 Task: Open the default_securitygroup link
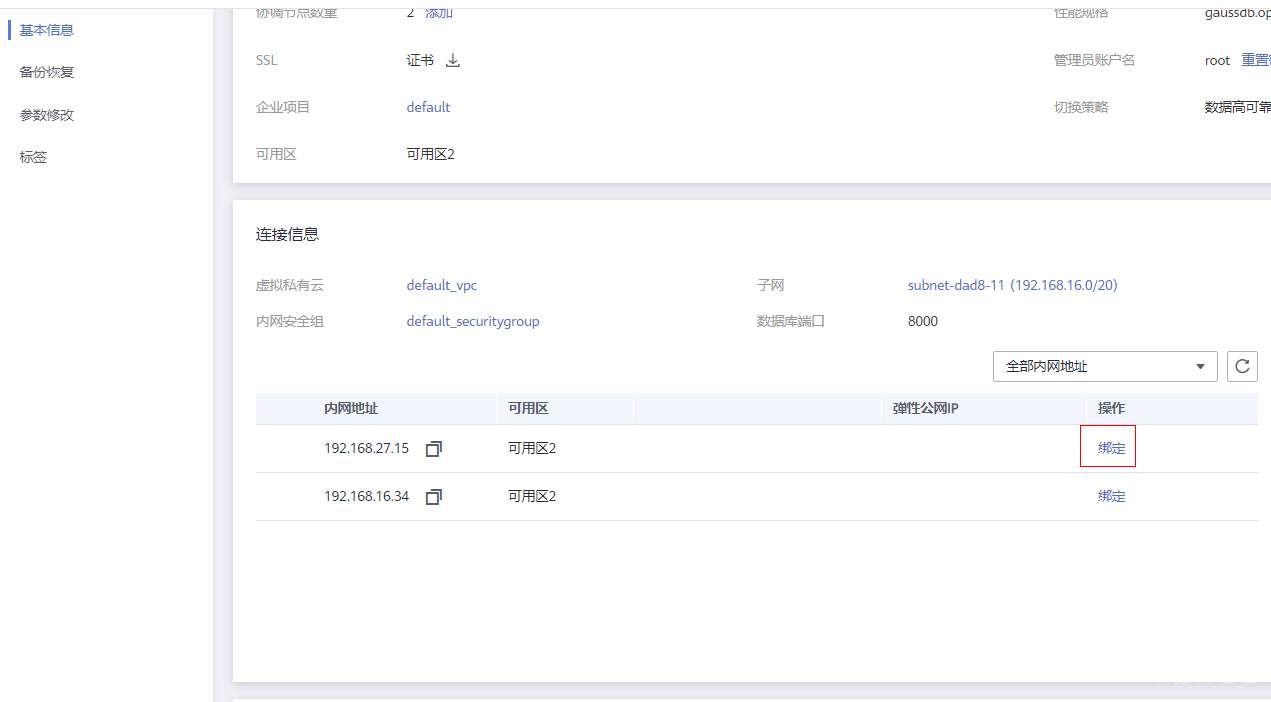(x=472, y=321)
